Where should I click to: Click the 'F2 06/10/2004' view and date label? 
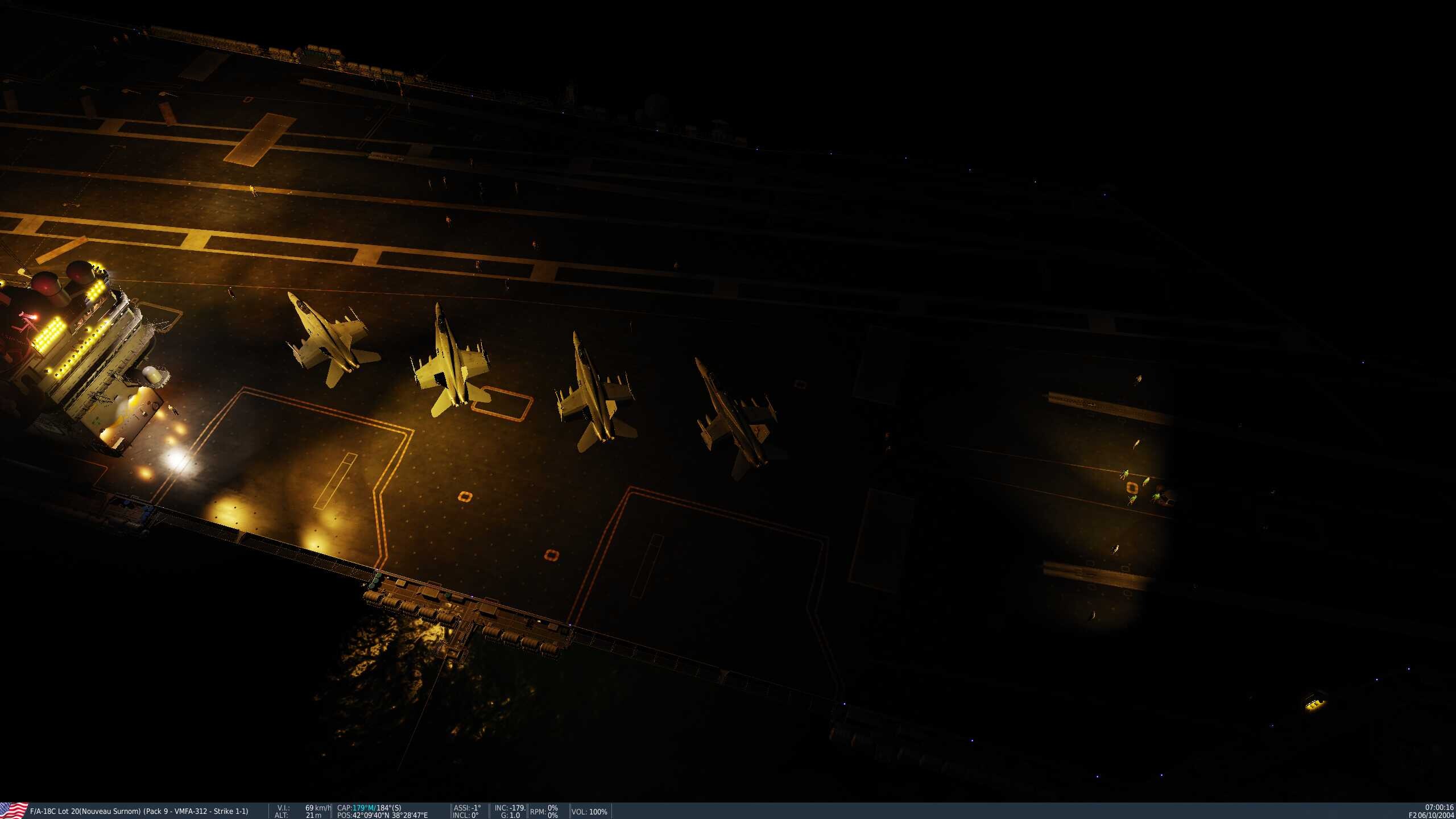point(1431,815)
